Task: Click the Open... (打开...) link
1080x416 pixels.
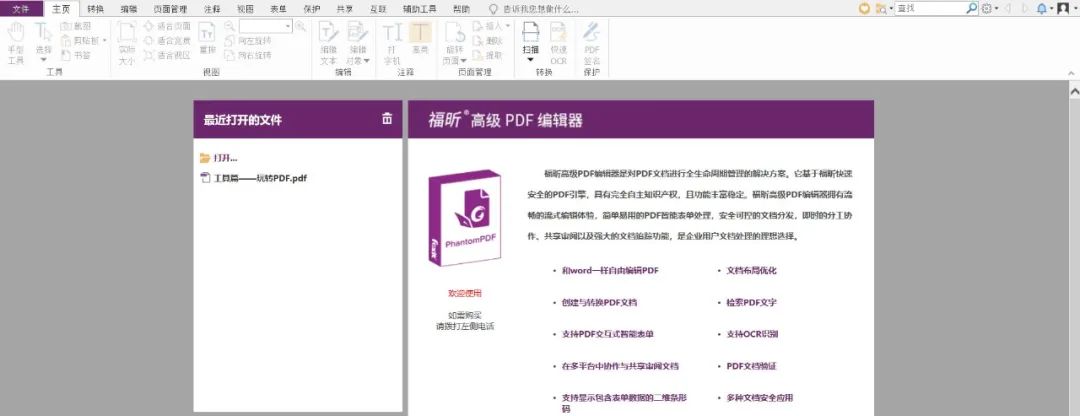Action: [x=218, y=158]
